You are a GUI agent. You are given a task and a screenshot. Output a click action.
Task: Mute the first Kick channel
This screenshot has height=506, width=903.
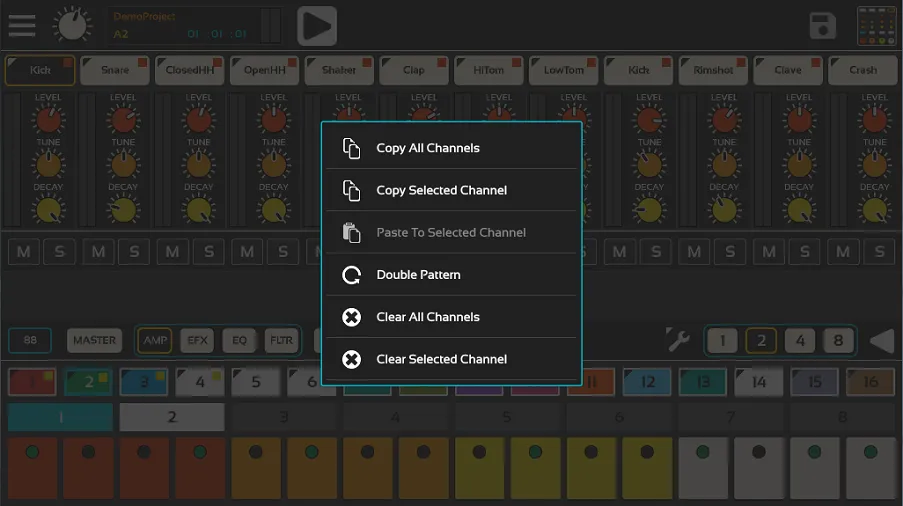coord(24,252)
